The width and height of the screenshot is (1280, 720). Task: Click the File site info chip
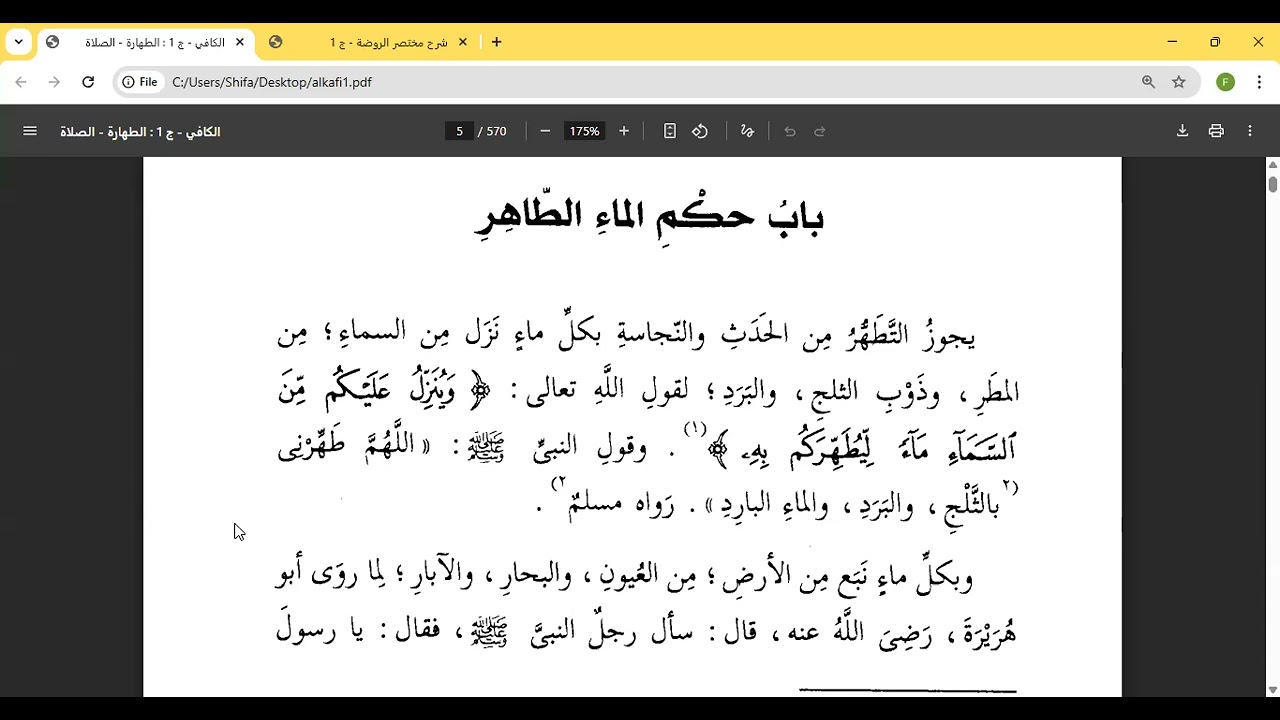140,82
